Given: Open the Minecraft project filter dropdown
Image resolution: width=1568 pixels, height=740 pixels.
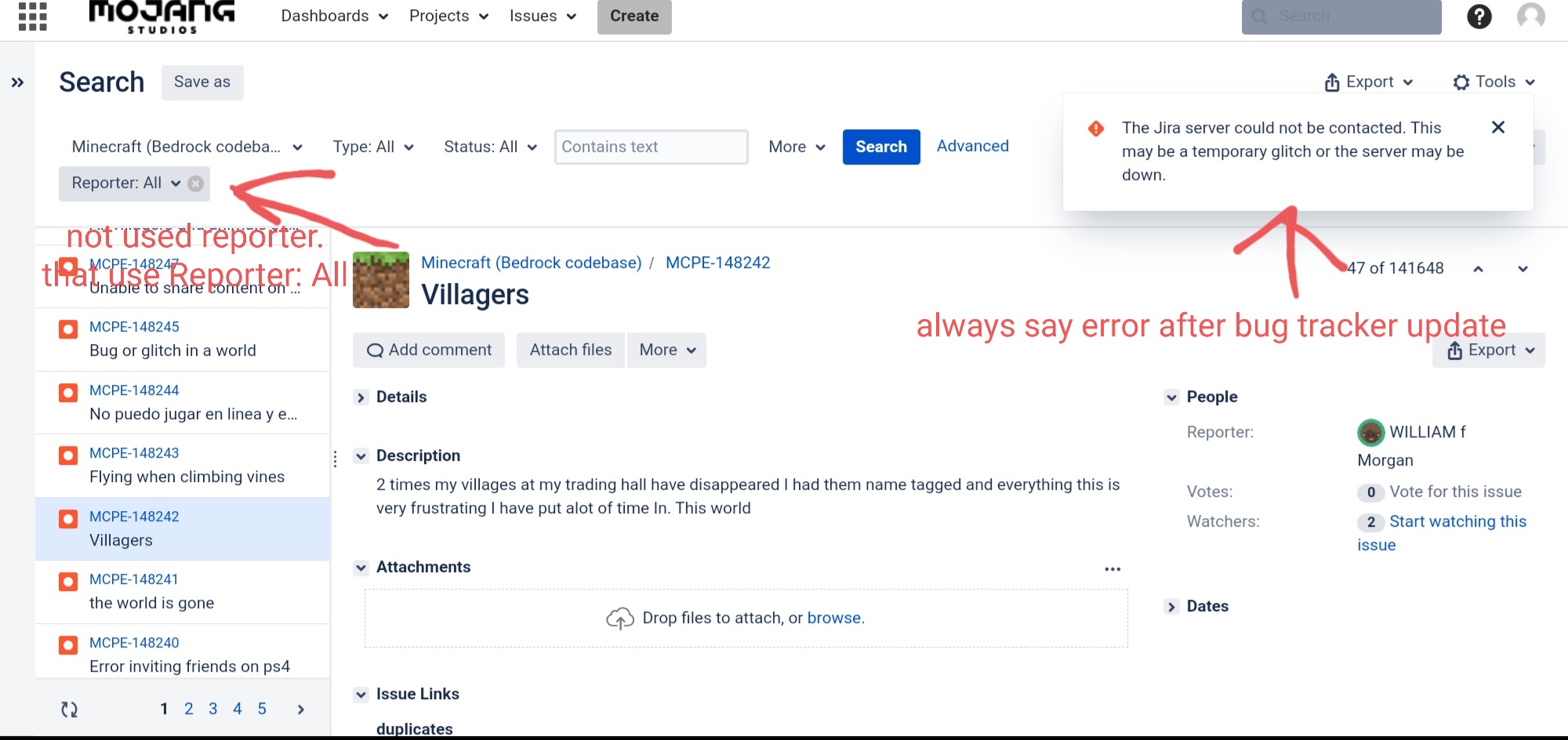Looking at the screenshot, I should click(187, 147).
